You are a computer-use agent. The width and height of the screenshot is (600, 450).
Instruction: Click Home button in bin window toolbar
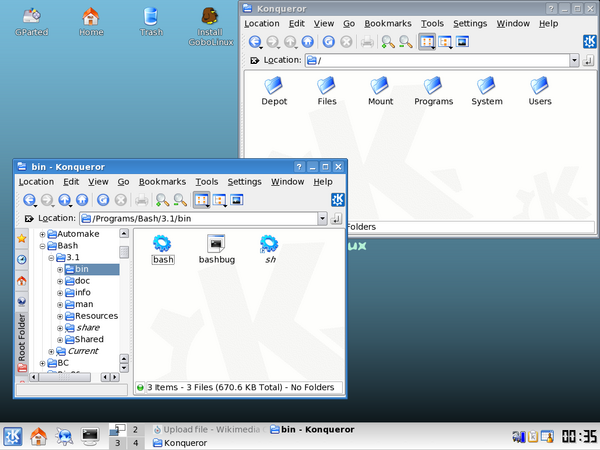(81, 200)
